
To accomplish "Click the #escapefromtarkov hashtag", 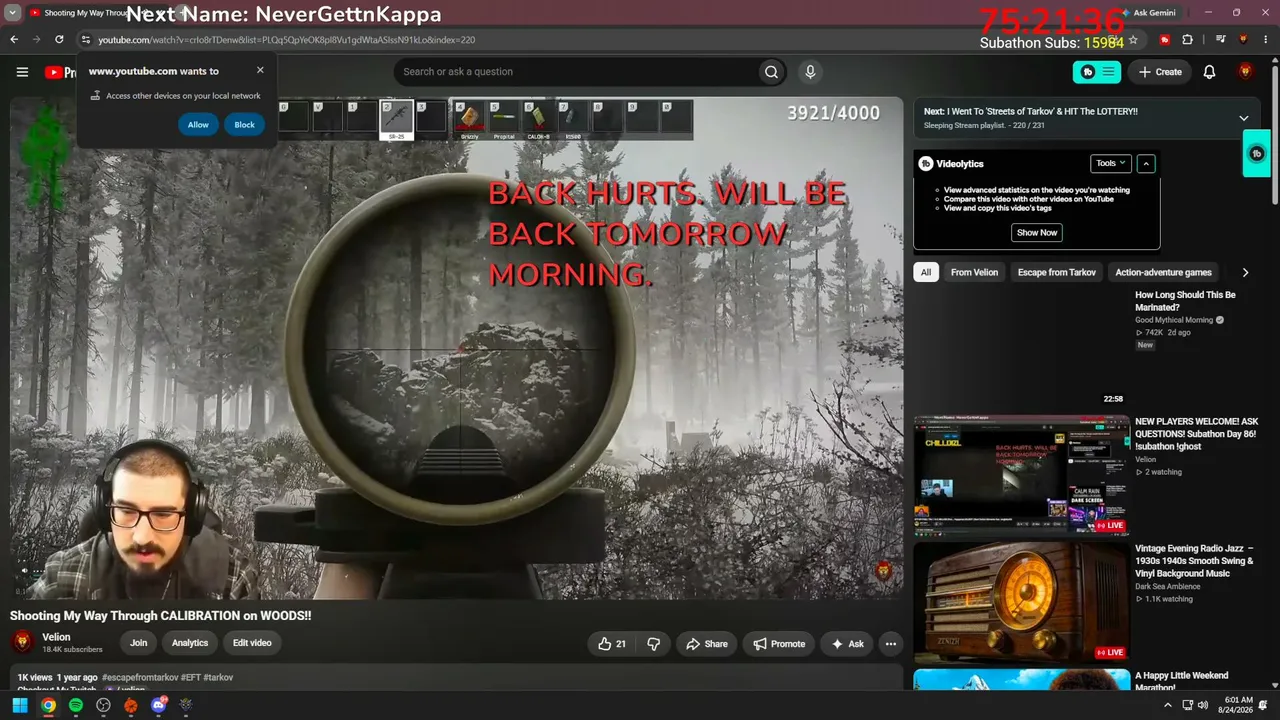I will point(139,677).
